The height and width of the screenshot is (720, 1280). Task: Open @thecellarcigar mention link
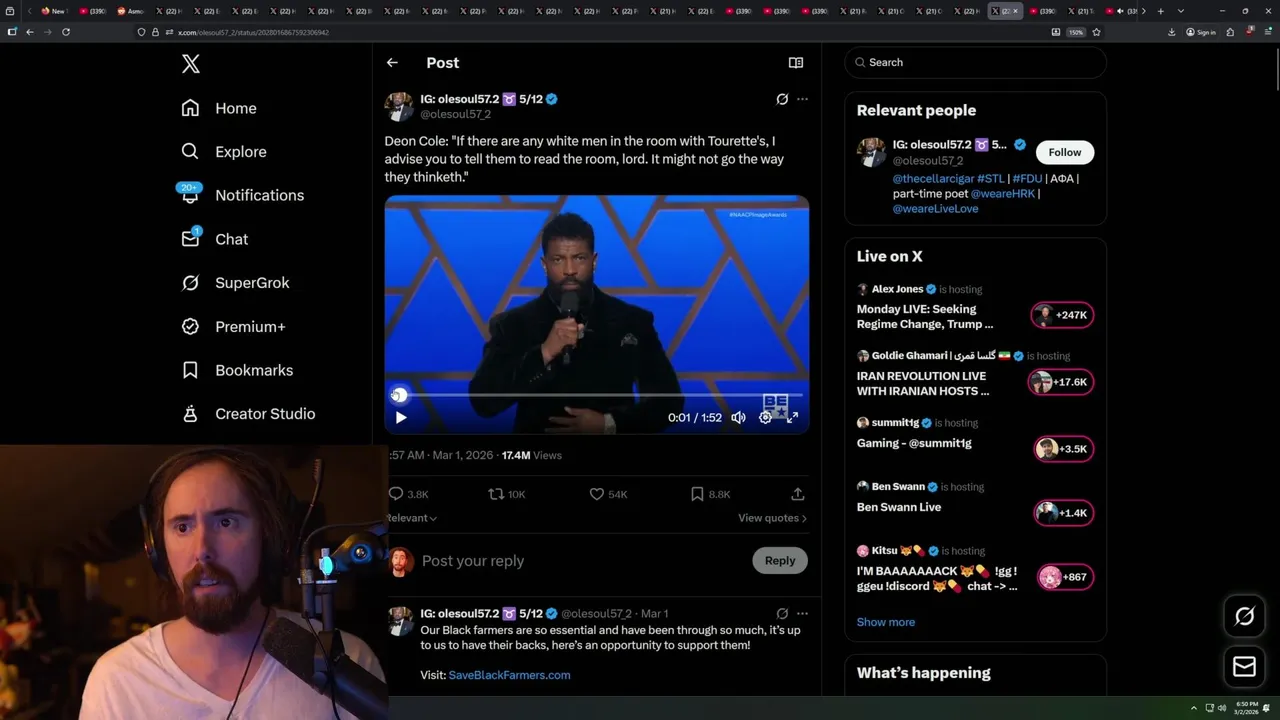pos(933,178)
